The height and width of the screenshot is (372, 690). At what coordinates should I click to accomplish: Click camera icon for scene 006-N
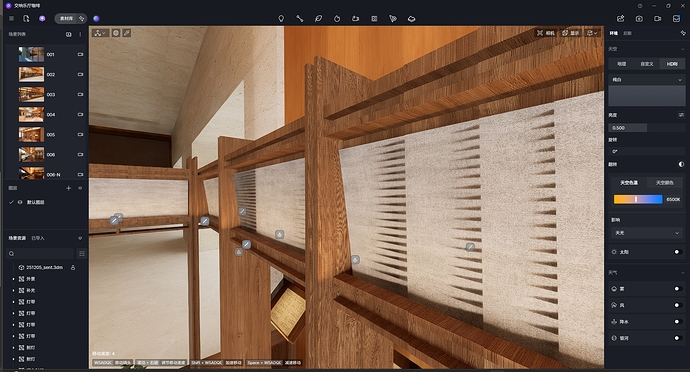click(x=81, y=174)
